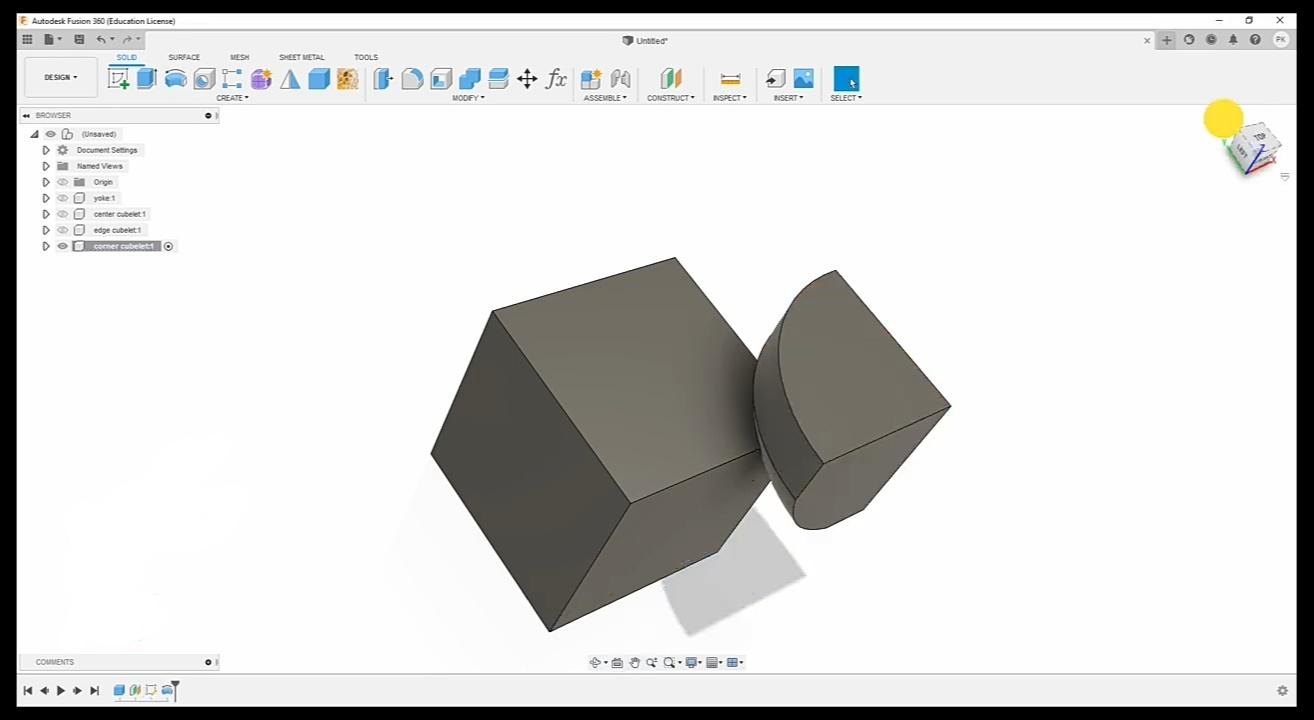
Task: Play the timeline
Action: point(61,690)
